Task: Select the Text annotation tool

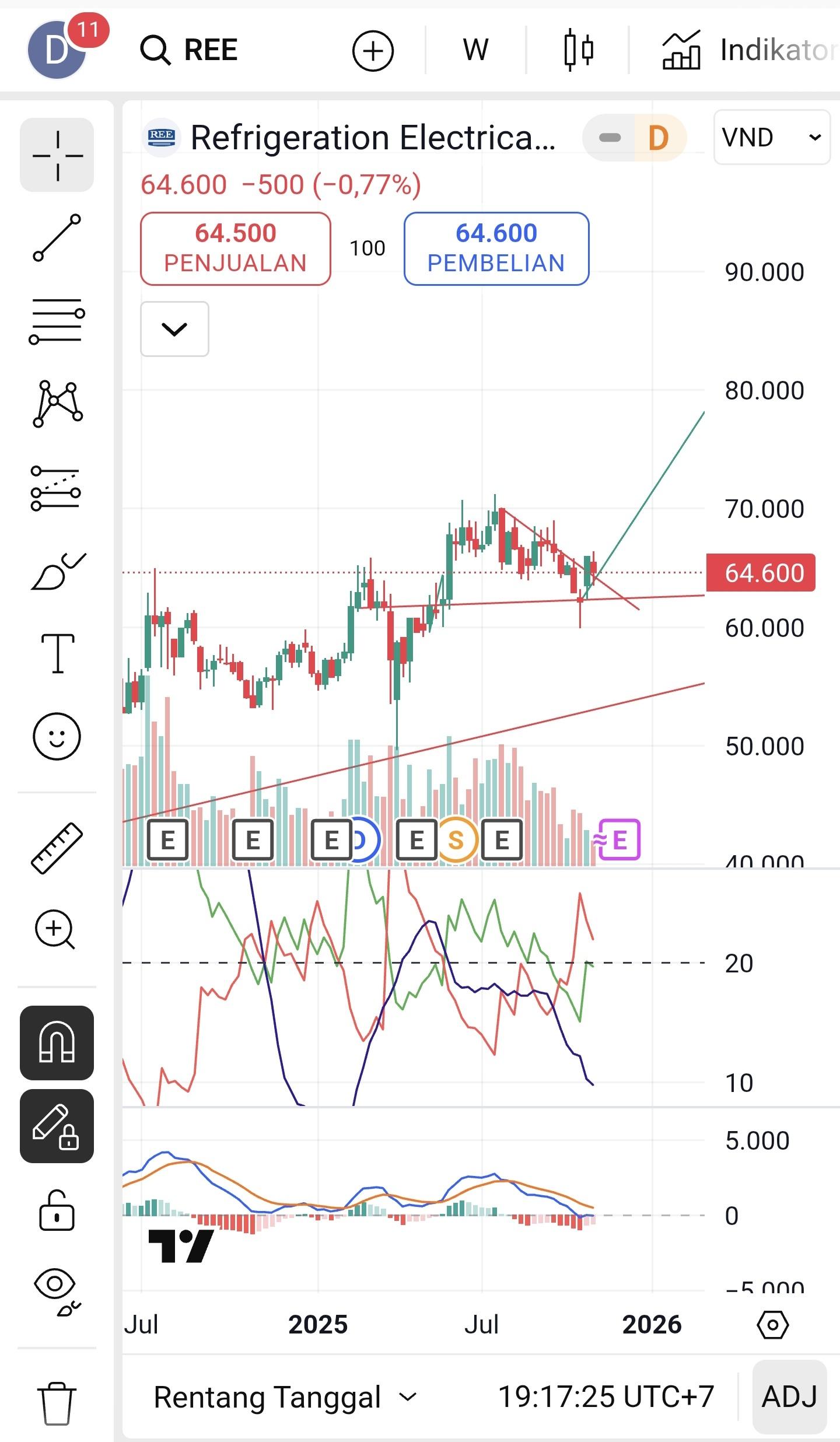Action: point(57,653)
